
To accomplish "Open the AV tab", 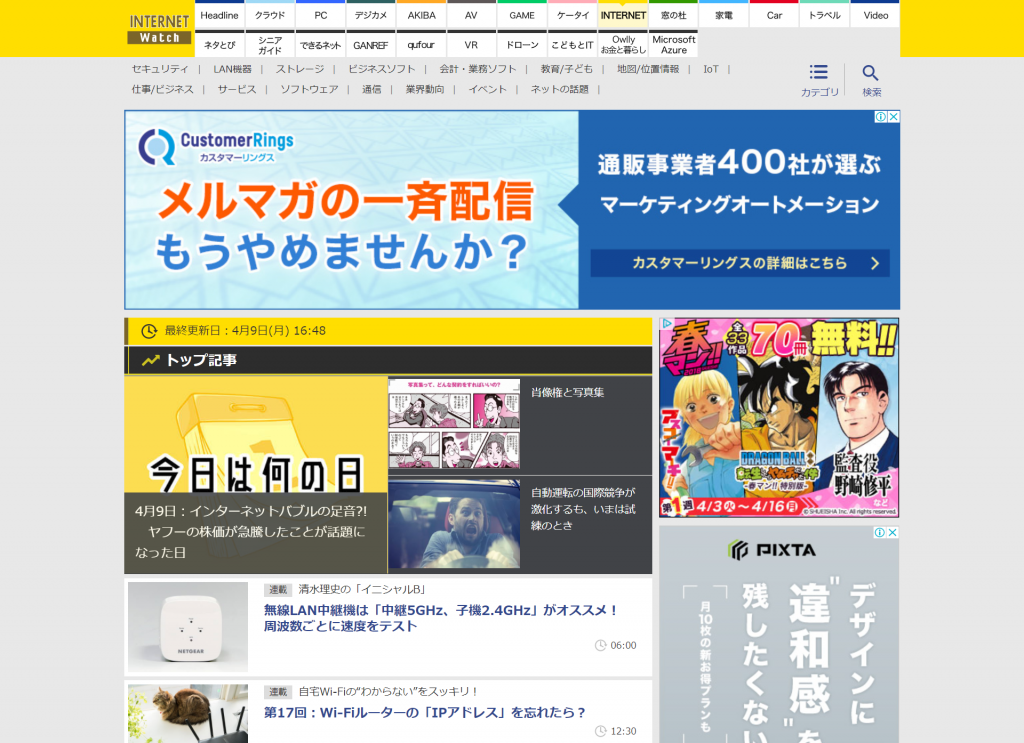I will click(472, 14).
